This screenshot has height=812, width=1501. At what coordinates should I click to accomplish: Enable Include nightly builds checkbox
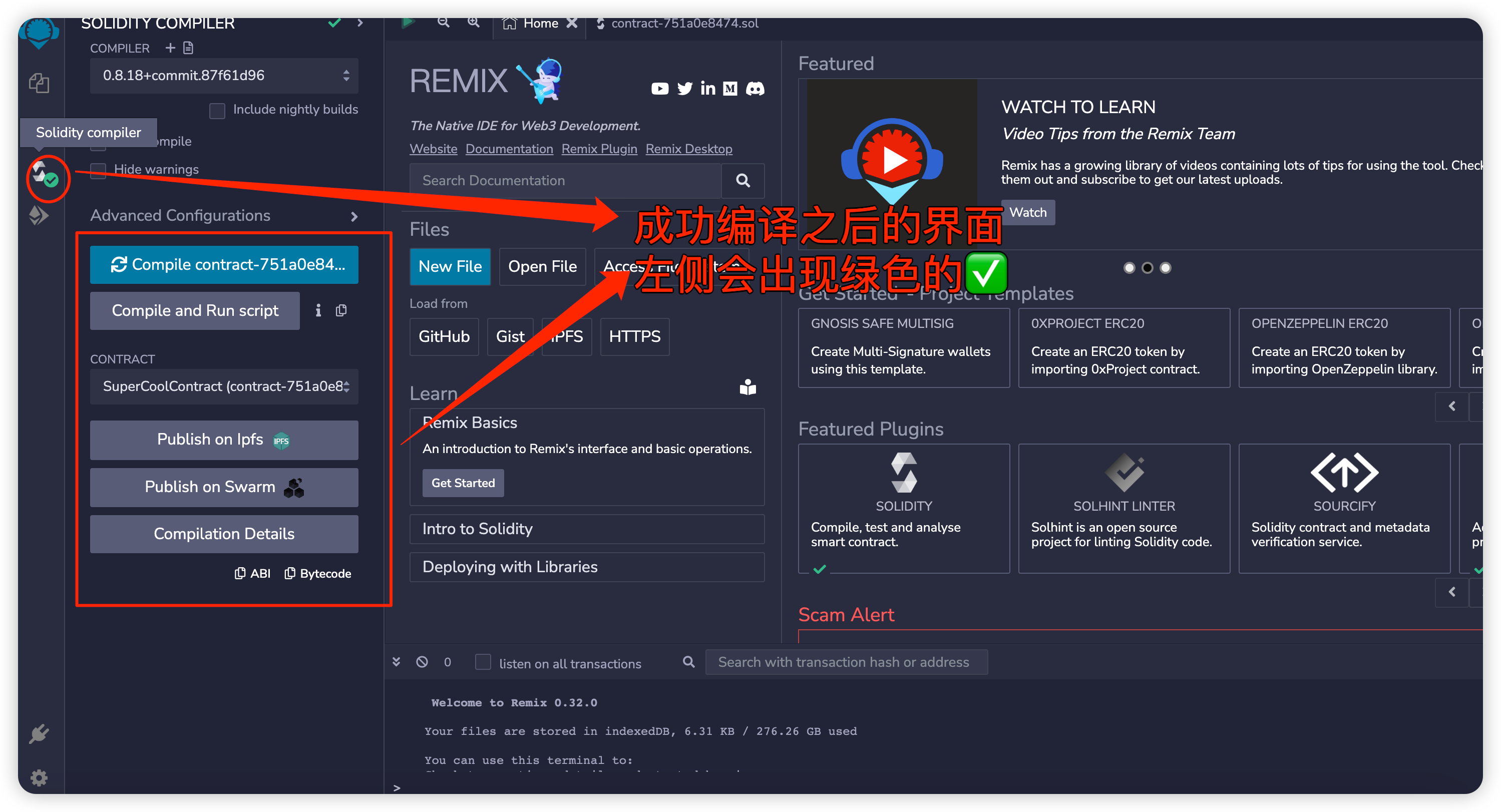pyautogui.click(x=217, y=111)
